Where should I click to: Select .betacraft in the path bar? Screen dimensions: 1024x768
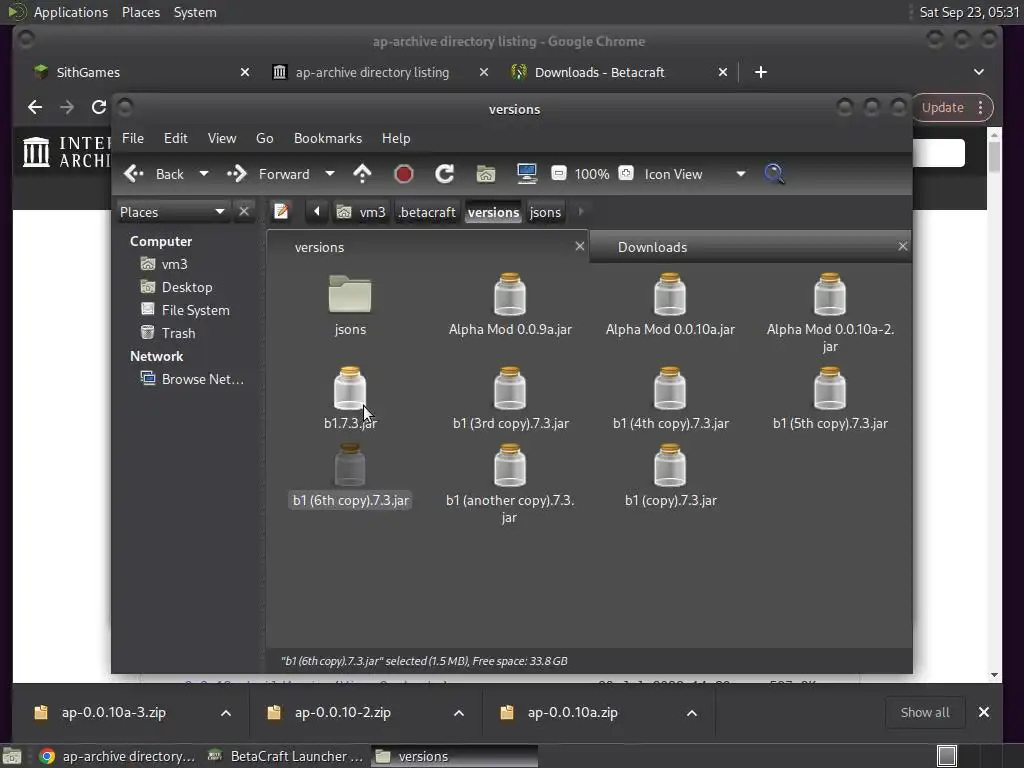point(427,212)
